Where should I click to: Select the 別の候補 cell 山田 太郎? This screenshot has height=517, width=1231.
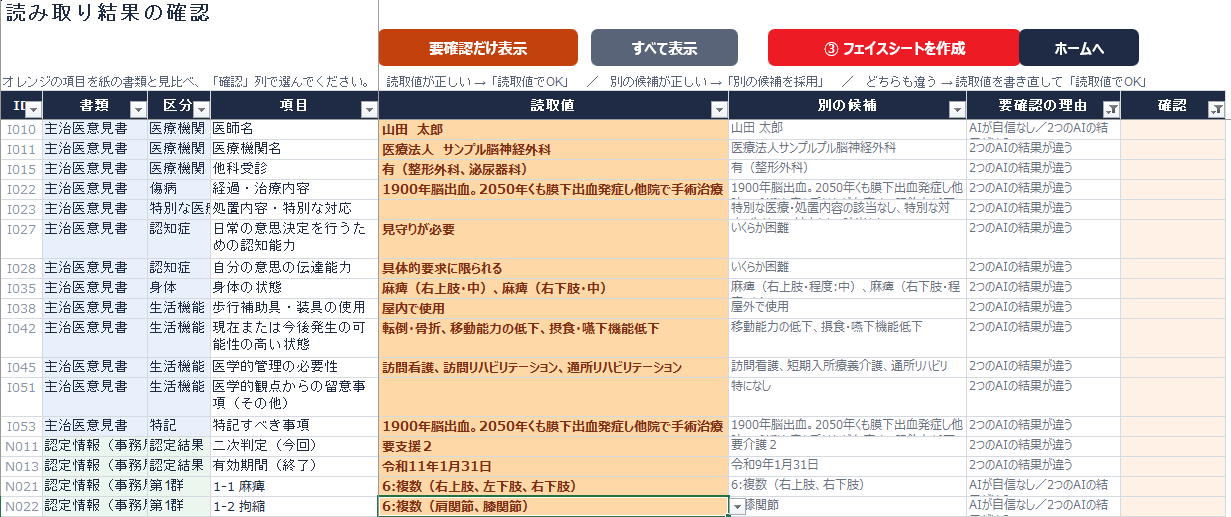847,129
